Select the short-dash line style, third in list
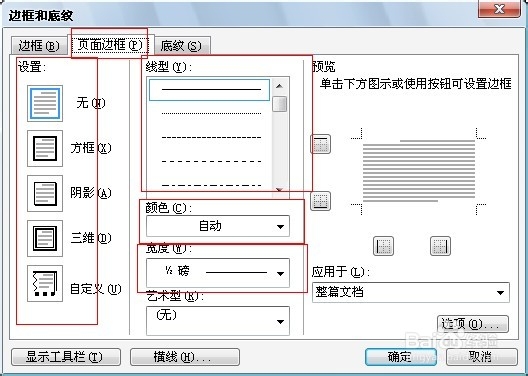The height and width of the screenshot is (376, 528). (x=211, y=137)
